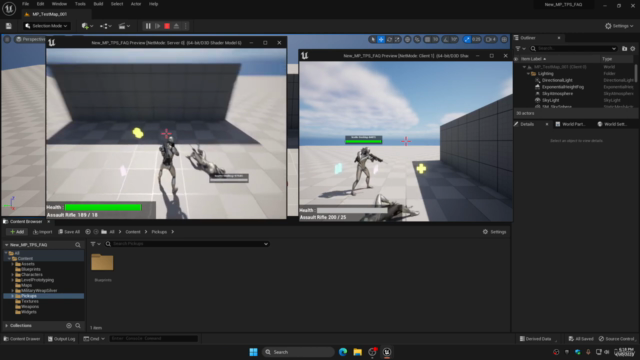Toggle grid snapping in viewport
The height and width of the screenshot is (360, 640).
pos(427,39)
